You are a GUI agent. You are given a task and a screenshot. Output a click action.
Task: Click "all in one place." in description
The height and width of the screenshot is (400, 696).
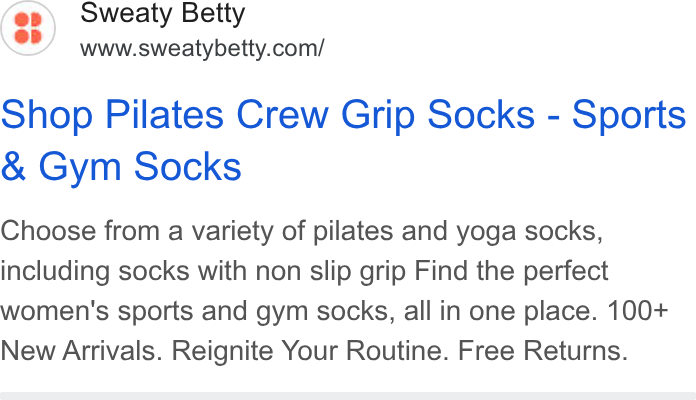coord(501,311)
